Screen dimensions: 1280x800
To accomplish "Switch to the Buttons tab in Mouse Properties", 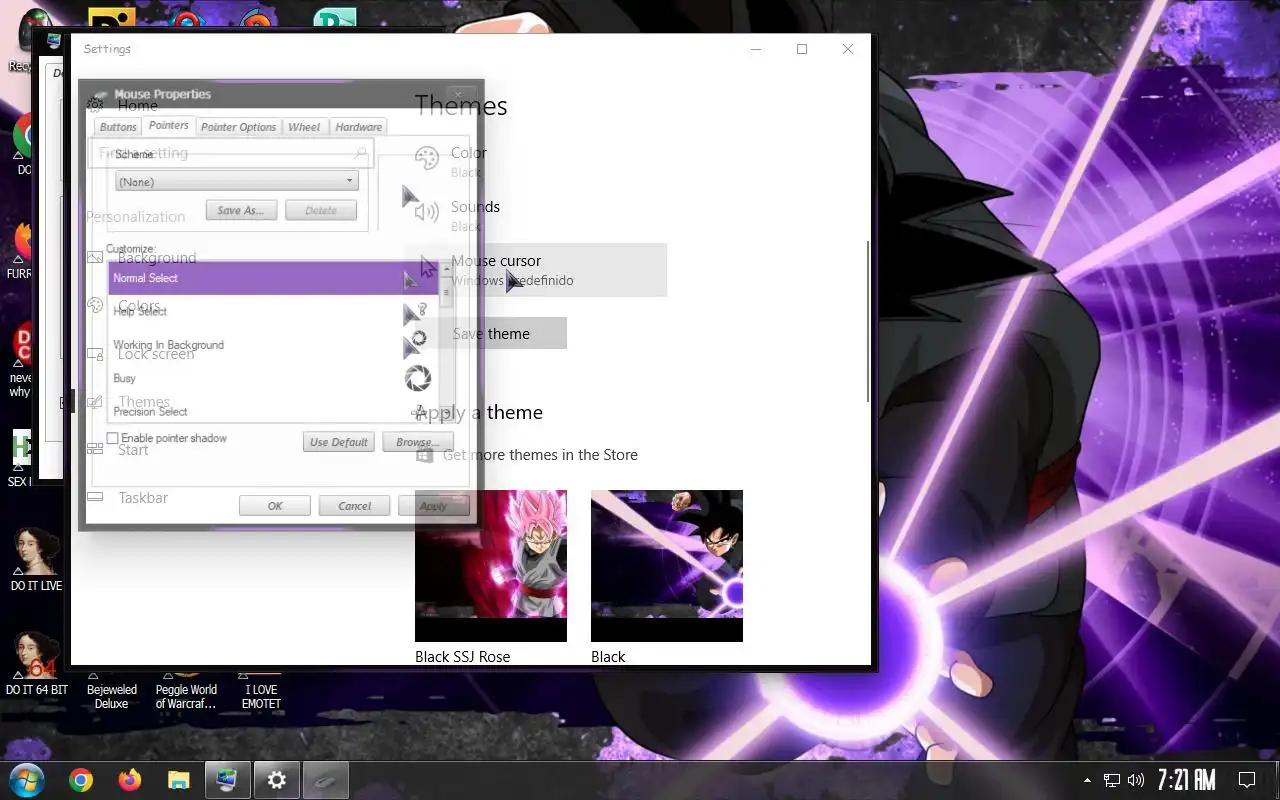I will [x=118, y=127].
